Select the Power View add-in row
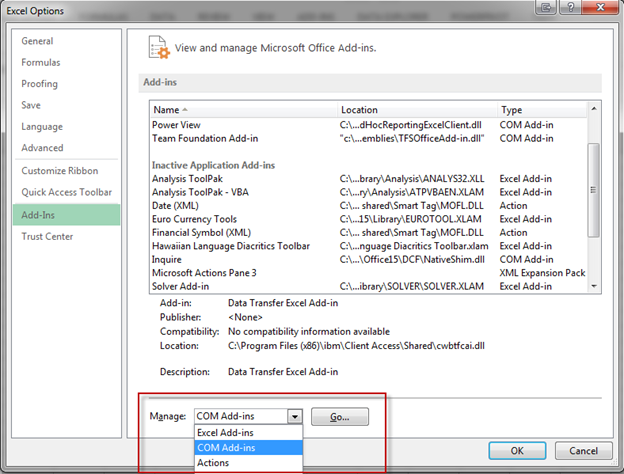 click(x=369, y=125)
